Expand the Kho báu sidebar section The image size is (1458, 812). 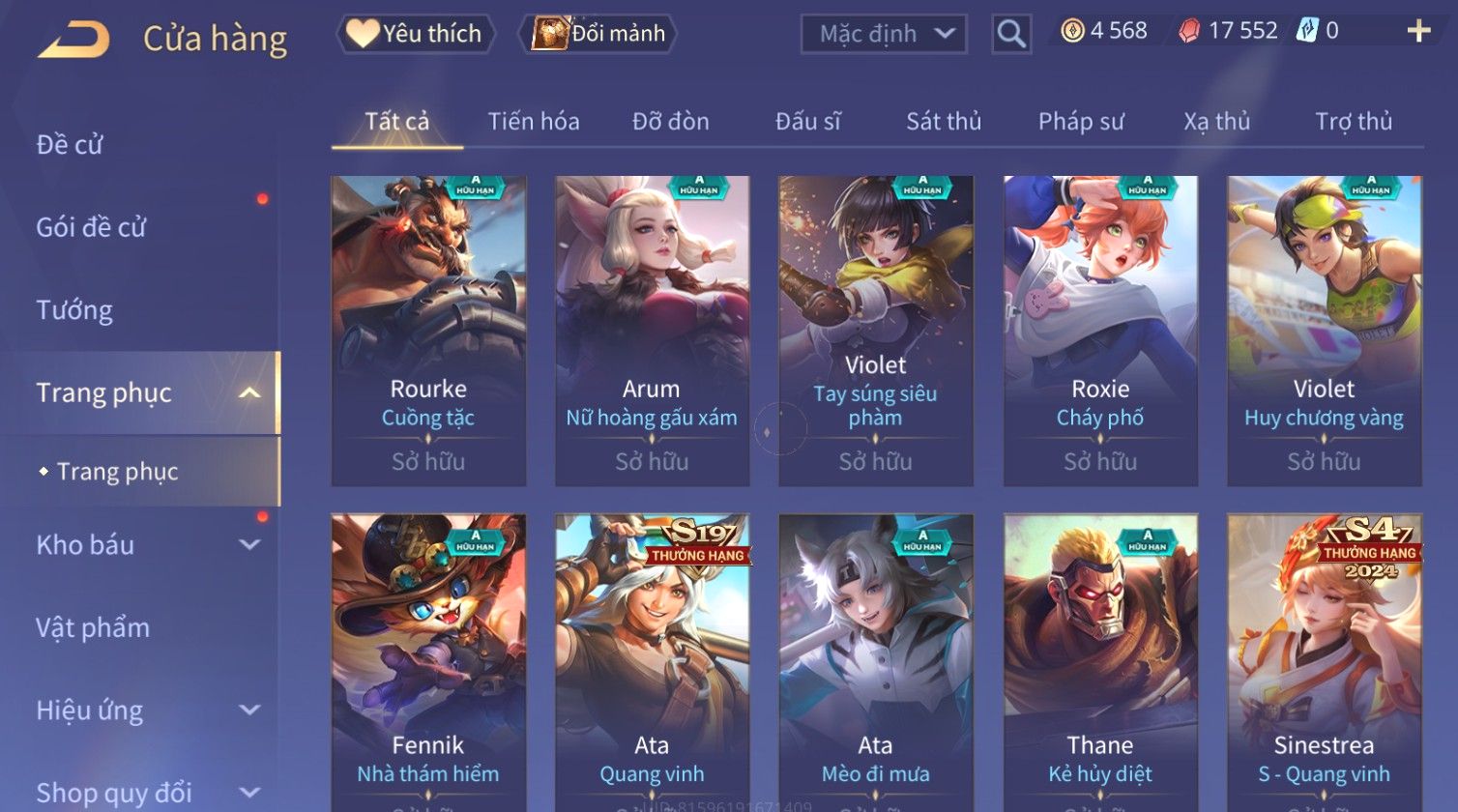coord(249,544)
